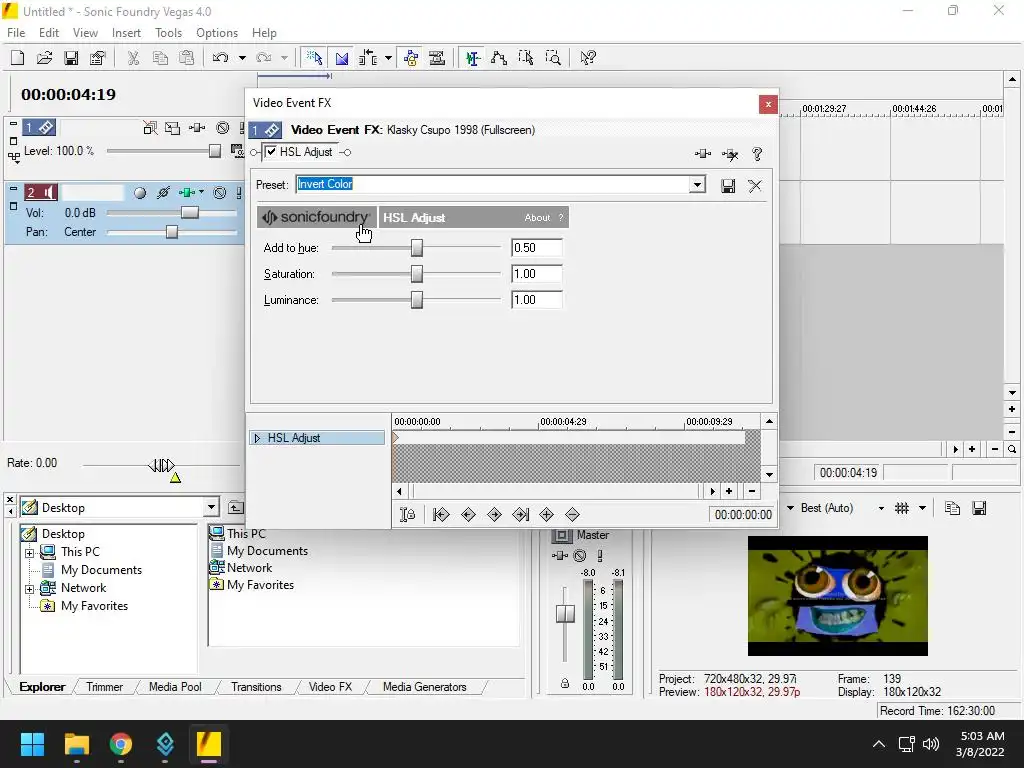The width and height of the screenshot is (1024, 768).
Task: Open the preview overlays grid dropdown arrow
Action: tap(922, 508)
